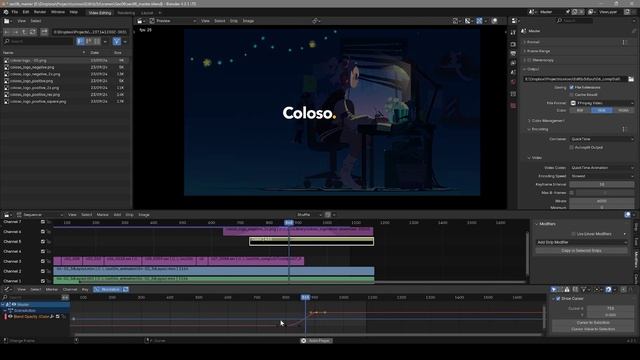Go to parent directory in file browser
The image size is (640, 360).
[24, 32]
